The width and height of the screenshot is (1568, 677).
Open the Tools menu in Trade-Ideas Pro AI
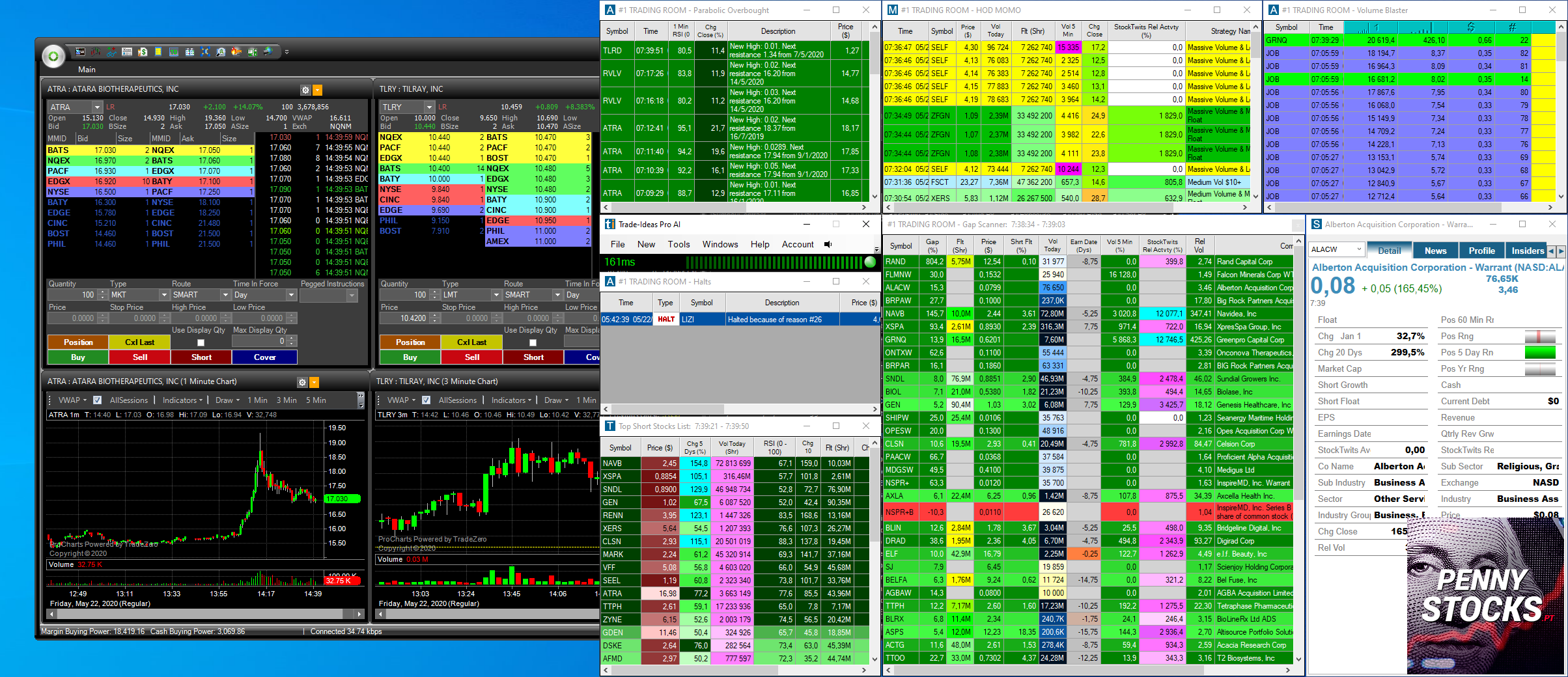point(679,245)
